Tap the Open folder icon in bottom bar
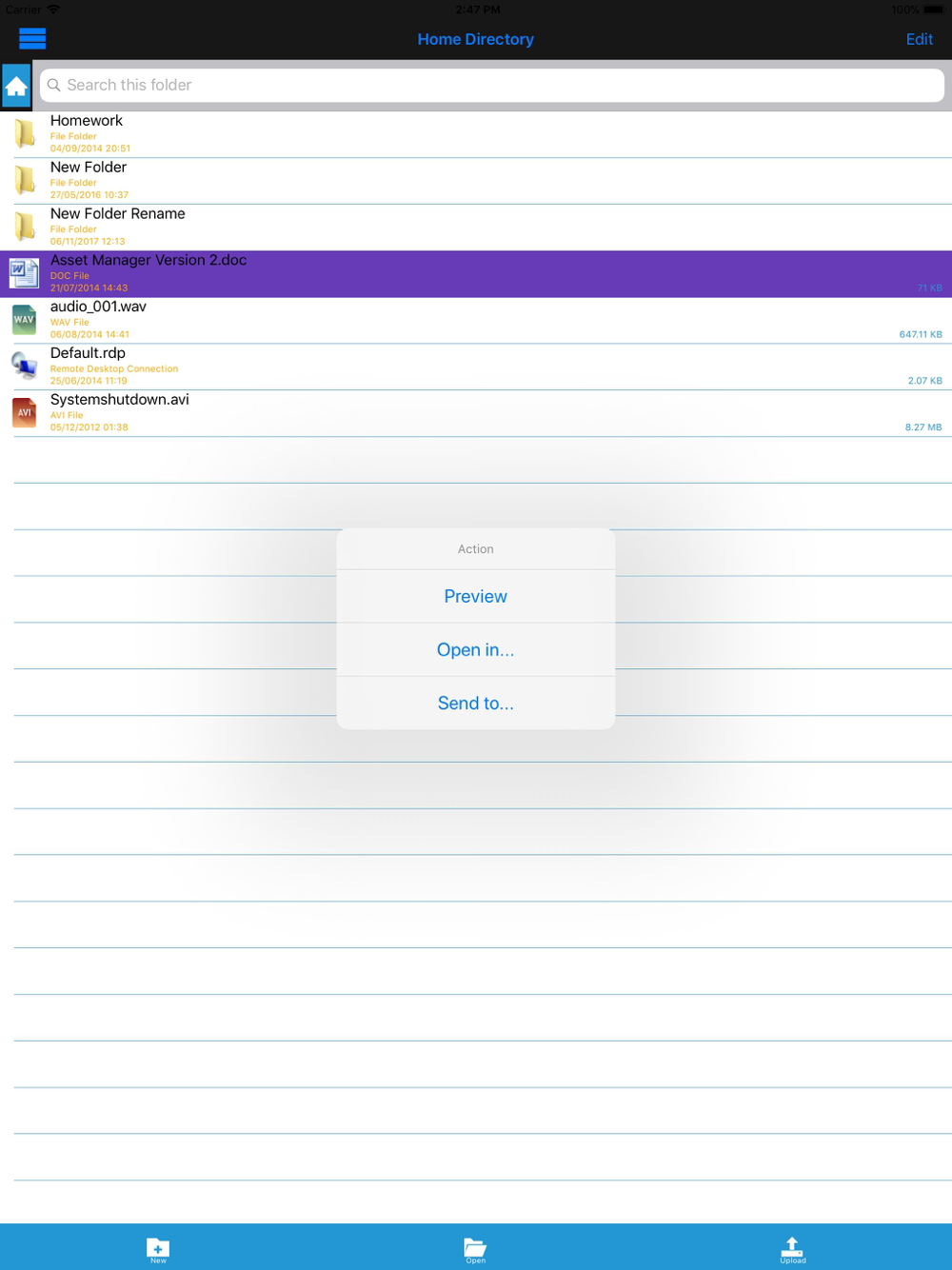 point(475,1248)
